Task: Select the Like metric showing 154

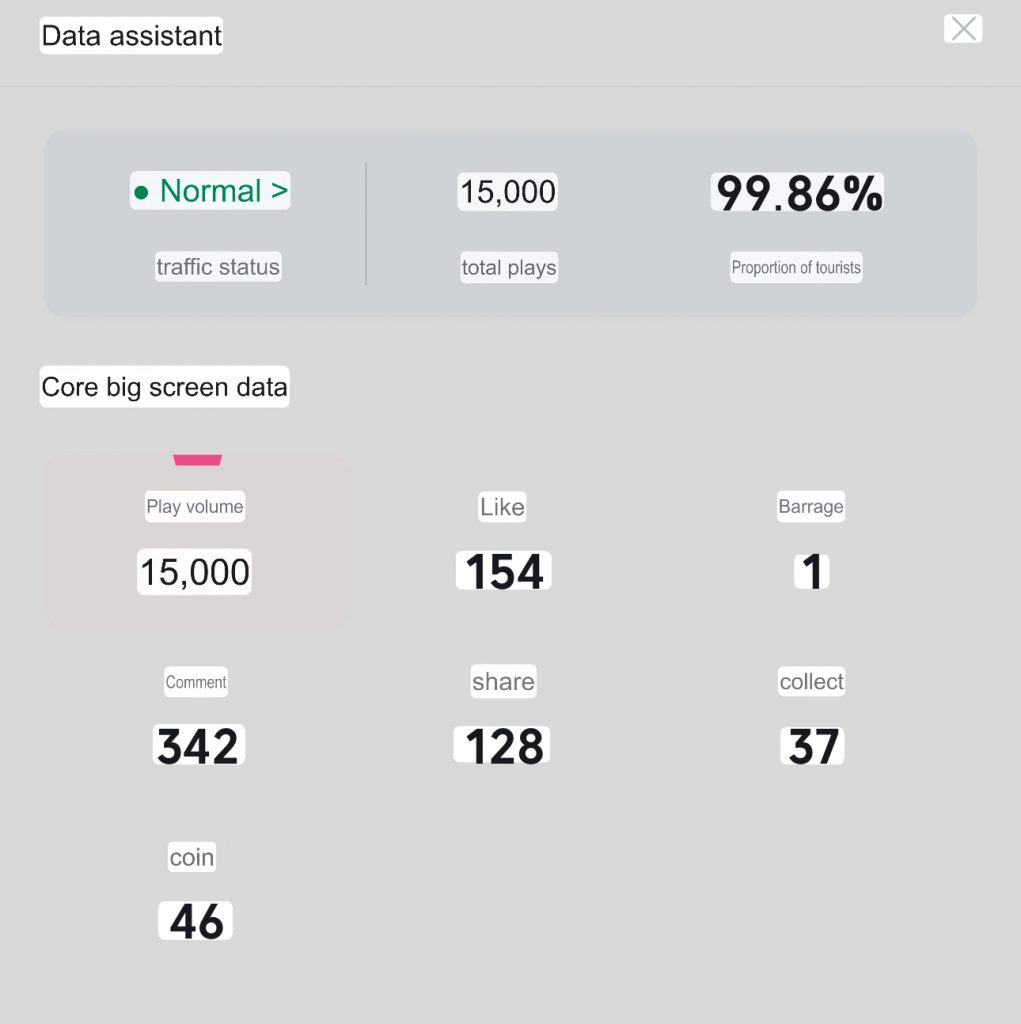Action: pyautogui.click(x=503, y=541)
